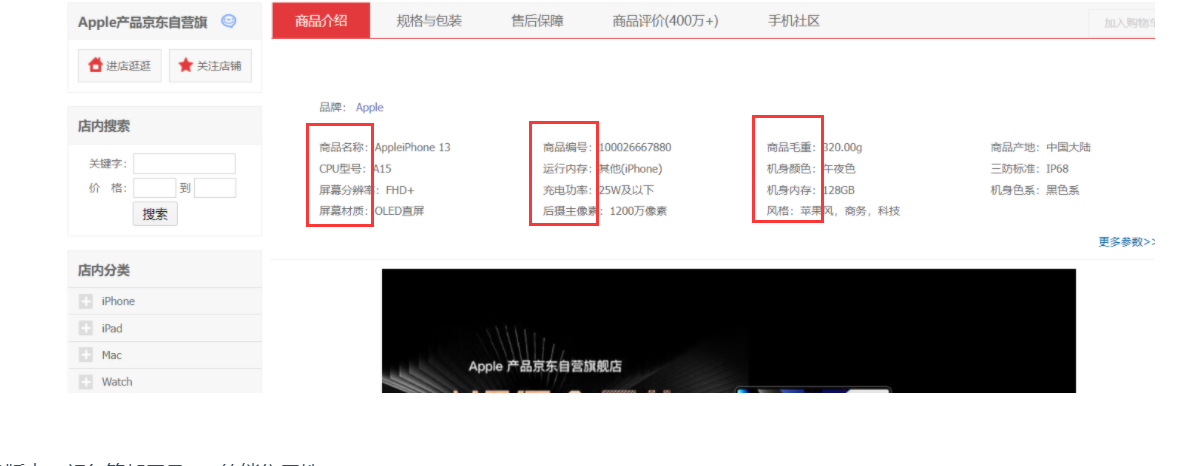Click the 更多参数>> link
The height and width of the screenshot is (466, 1178).
[x=1126, y=241]
